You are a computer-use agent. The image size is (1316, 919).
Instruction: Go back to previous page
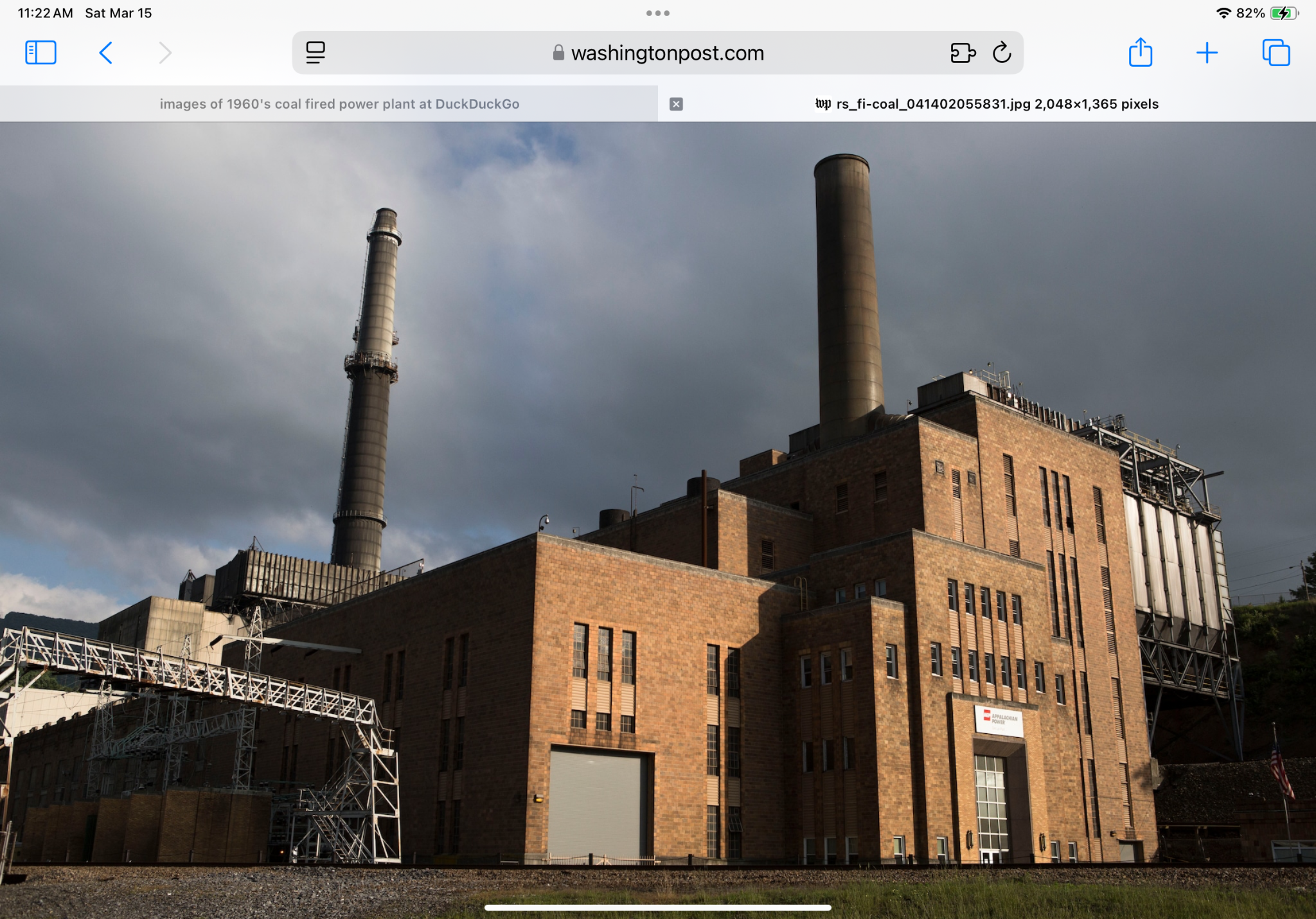[106, 53]
